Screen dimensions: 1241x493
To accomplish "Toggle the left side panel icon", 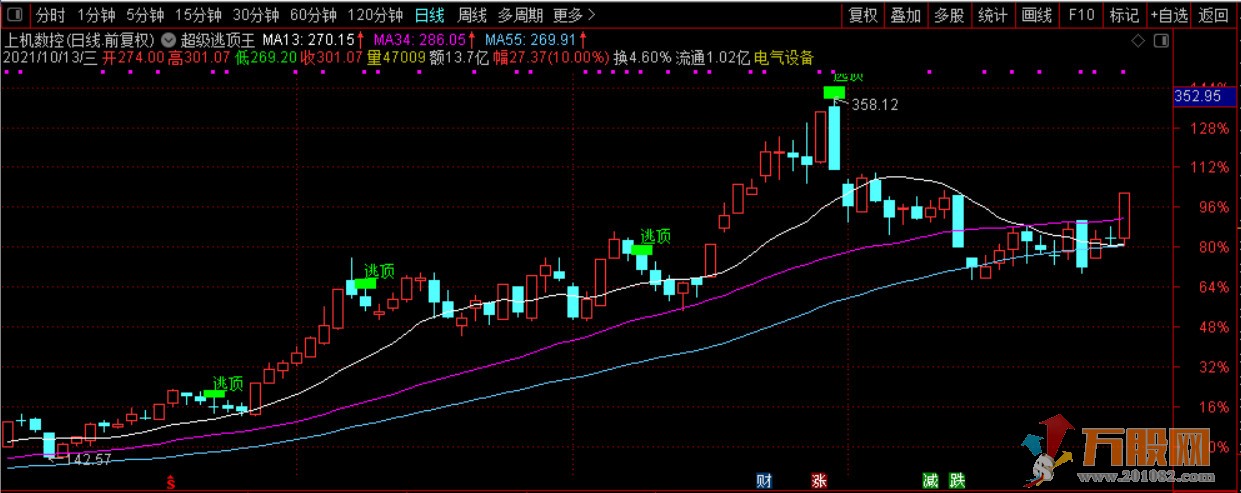I will click(x=15, y=15).
